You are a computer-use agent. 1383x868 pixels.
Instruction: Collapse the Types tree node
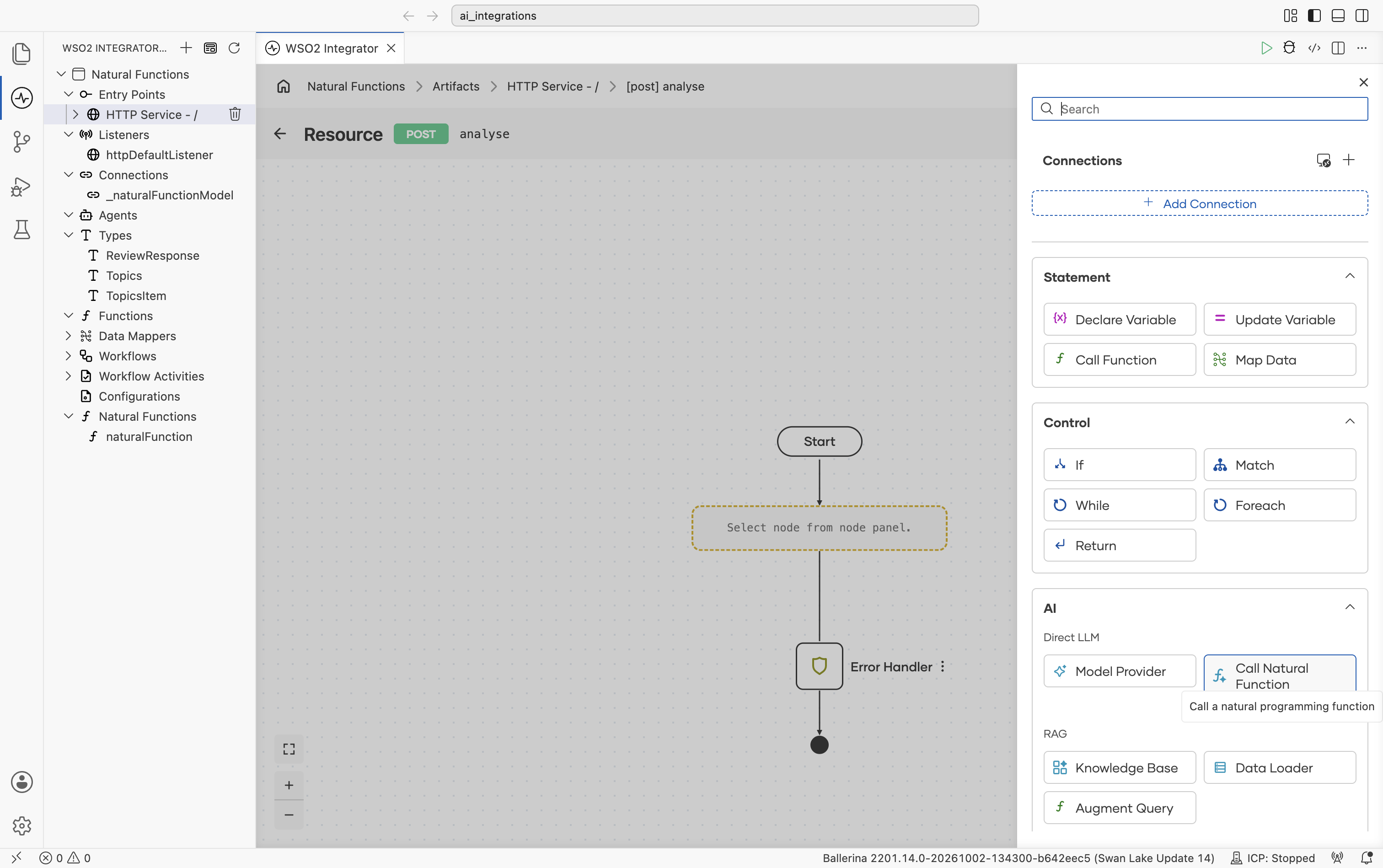click(x=68, y=235)
